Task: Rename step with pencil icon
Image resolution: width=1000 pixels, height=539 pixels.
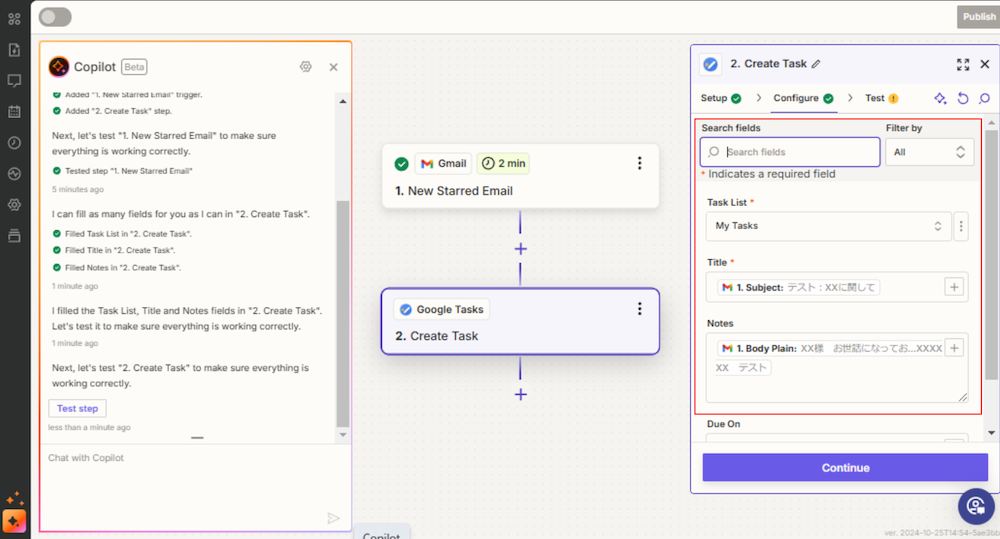Action: pos(816,64)
